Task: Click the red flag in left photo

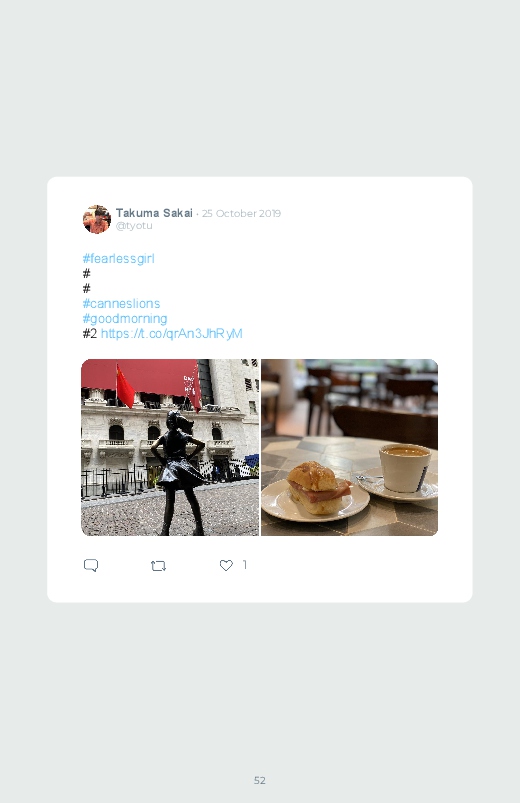Action: point(124,386)
